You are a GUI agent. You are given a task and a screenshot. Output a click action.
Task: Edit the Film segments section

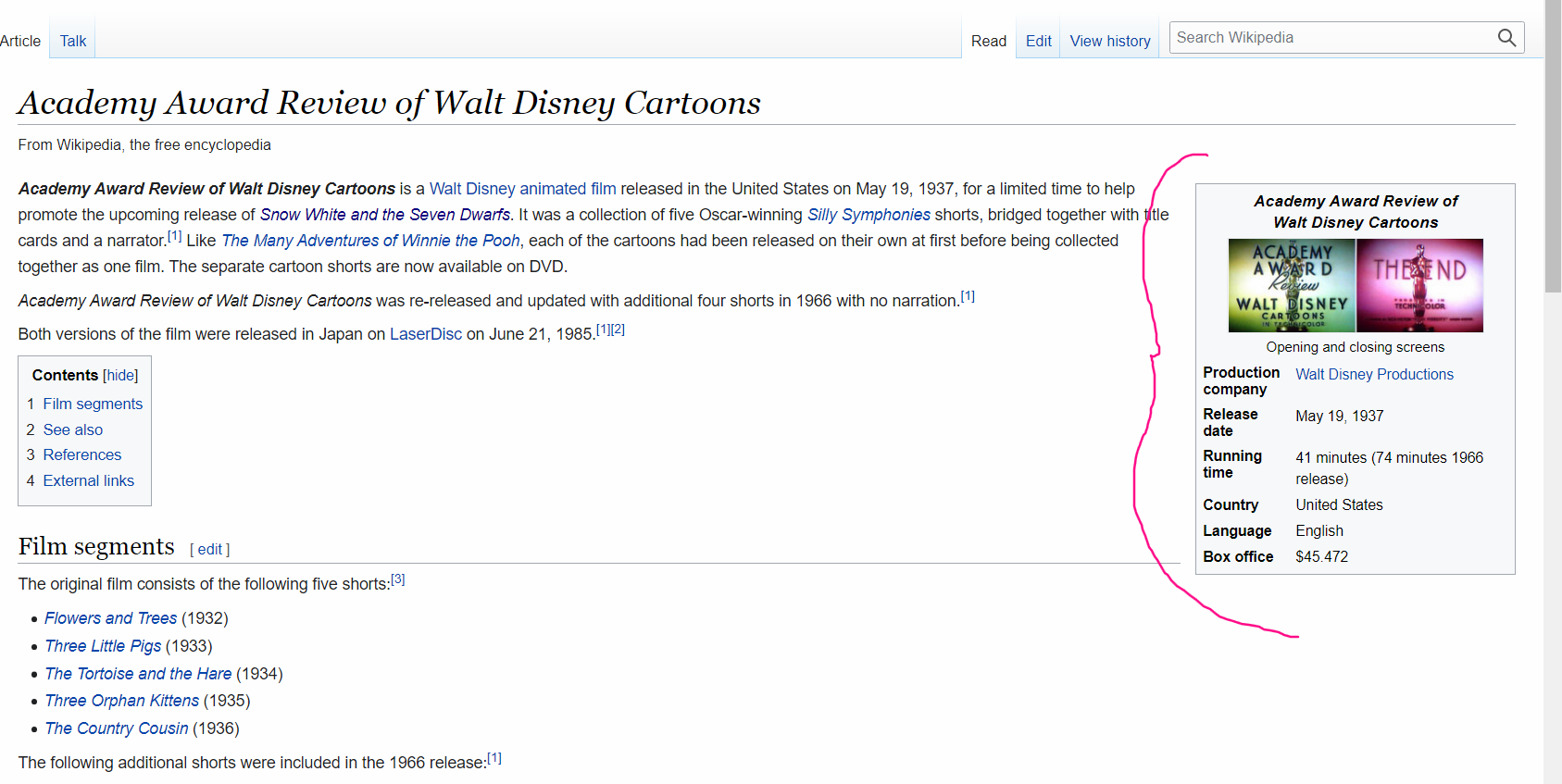pyautogui.click(x=209, y=550)
